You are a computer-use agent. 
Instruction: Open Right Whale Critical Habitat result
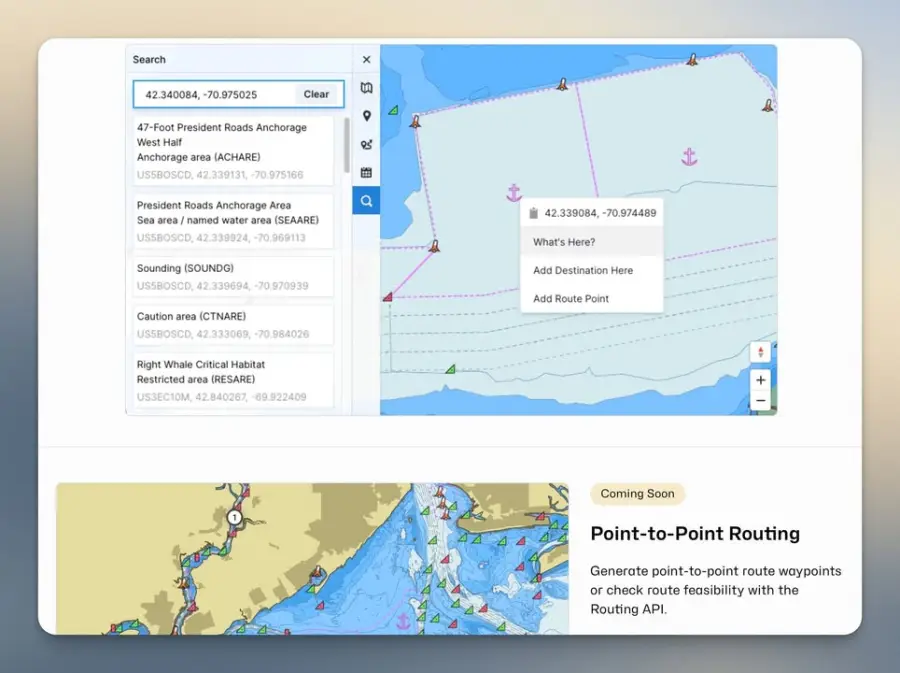[233, 380]
